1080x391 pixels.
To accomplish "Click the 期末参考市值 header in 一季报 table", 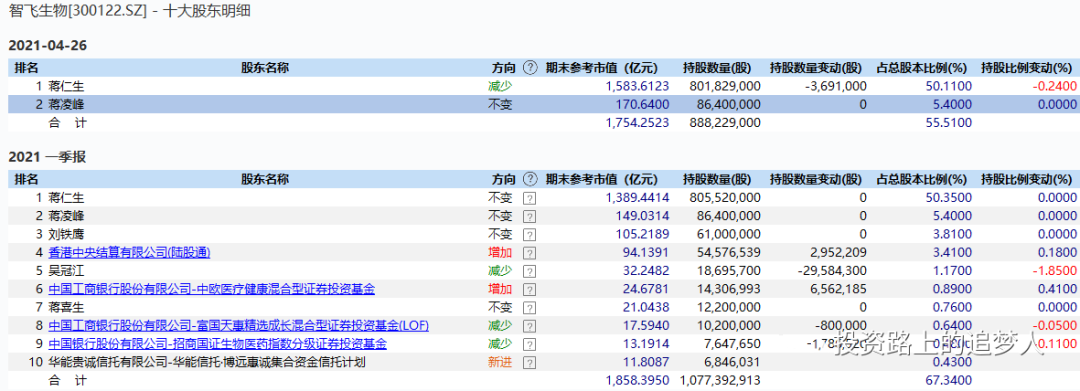I will pyautogui.click(x=601, y=179).
